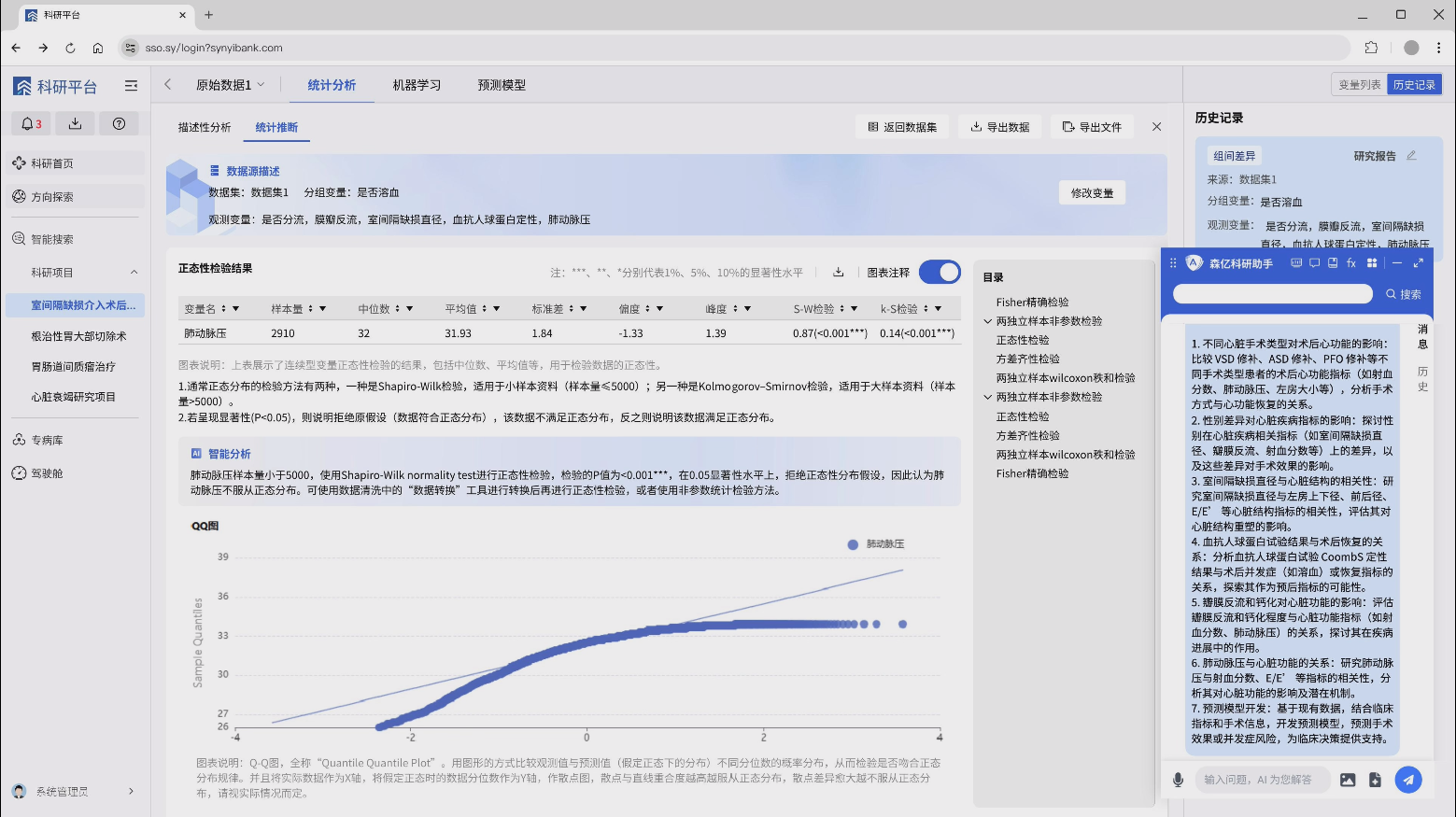Download the normality test result table
Viewport: 1456px width, 817px height.
click(838, 273)
